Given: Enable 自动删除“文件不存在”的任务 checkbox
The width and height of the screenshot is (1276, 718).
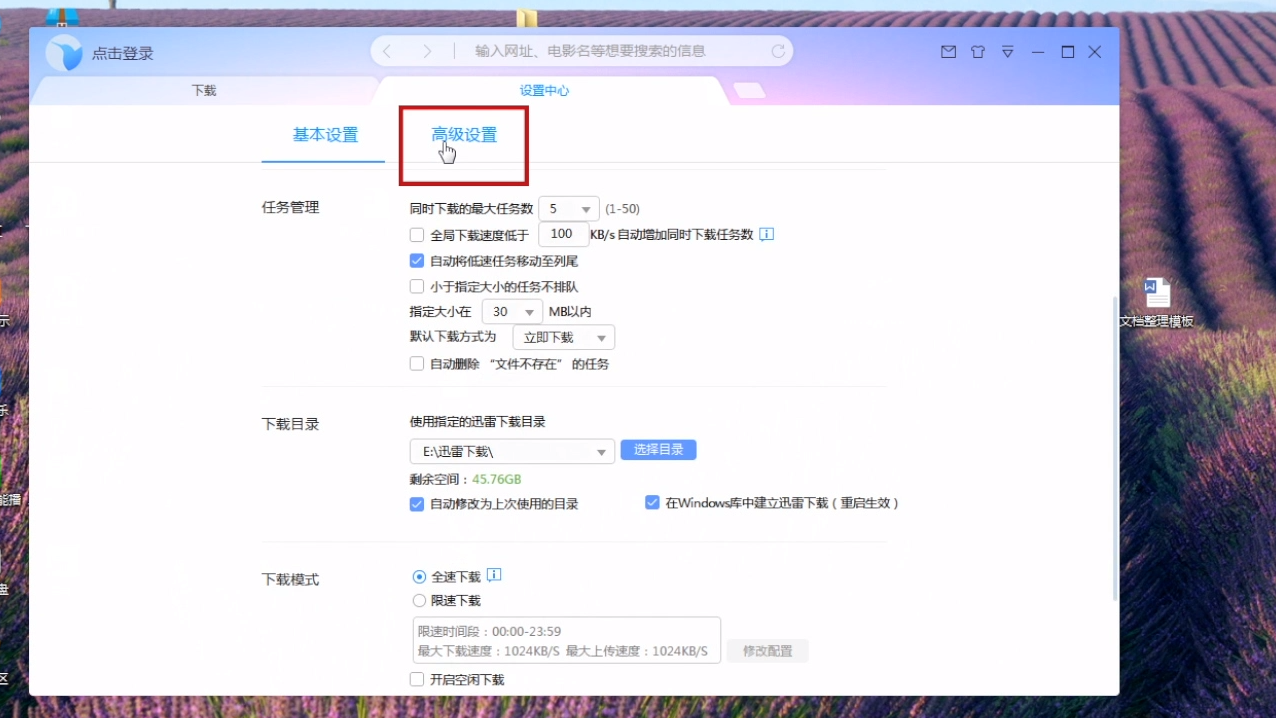Looking at the screenshot, I should (x=417, y=364).
